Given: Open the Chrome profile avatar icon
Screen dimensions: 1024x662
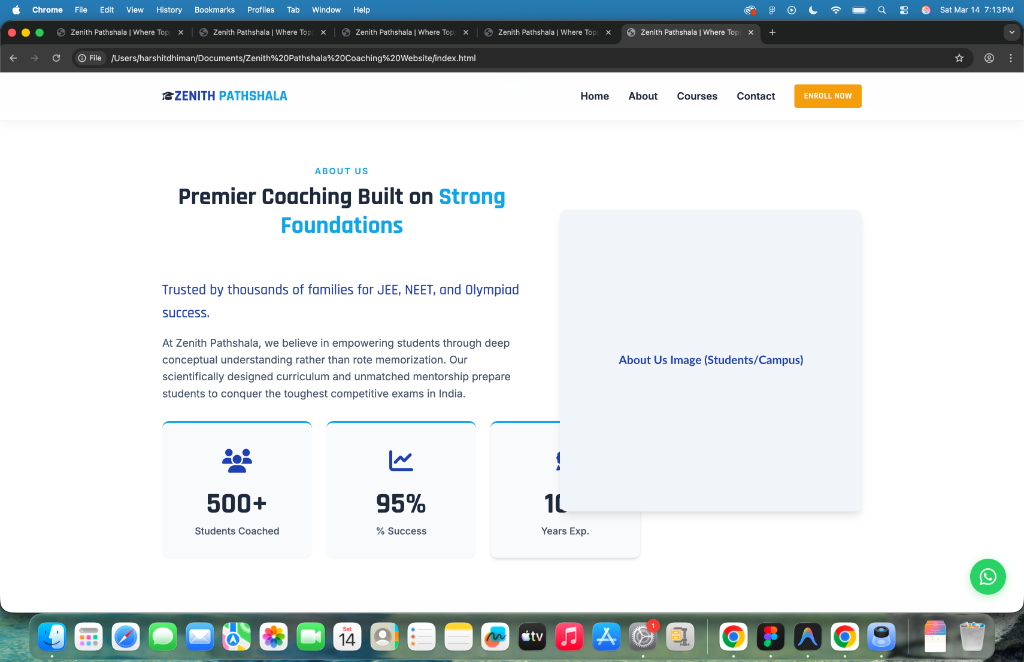Looking at the screenshot, I should pyautogui.click(x=989, y=58).
